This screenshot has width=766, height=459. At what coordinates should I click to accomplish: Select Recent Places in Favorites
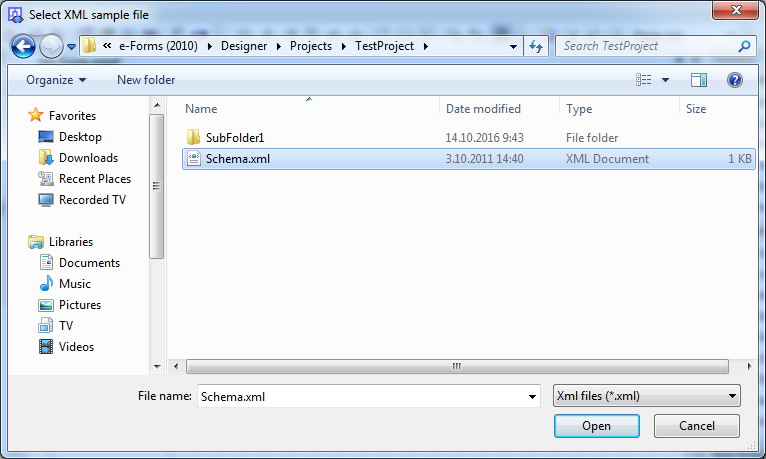95,179
